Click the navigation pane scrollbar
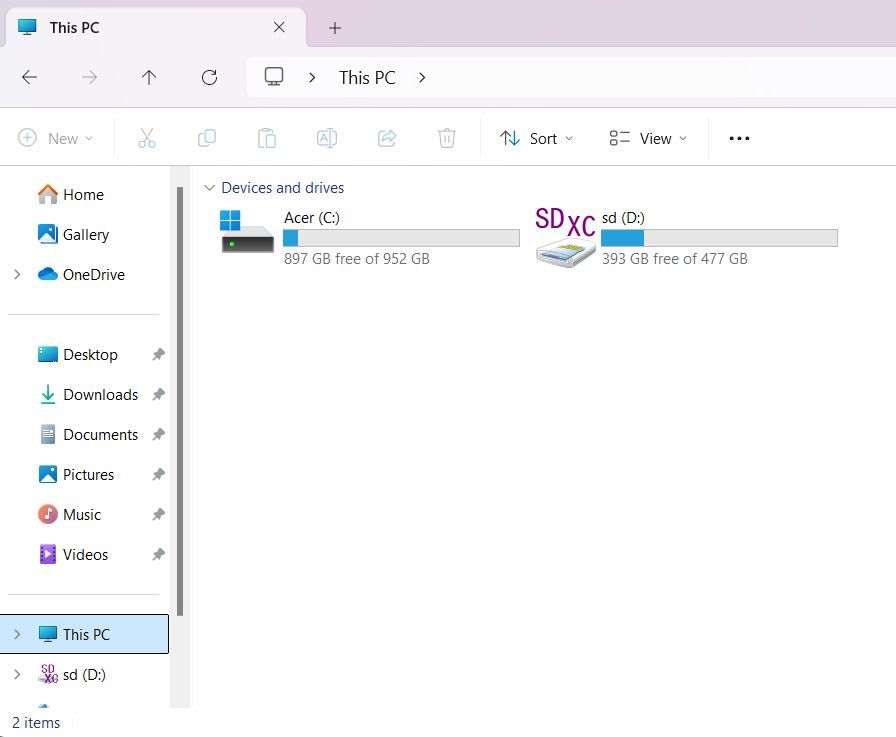 [180, 401]
